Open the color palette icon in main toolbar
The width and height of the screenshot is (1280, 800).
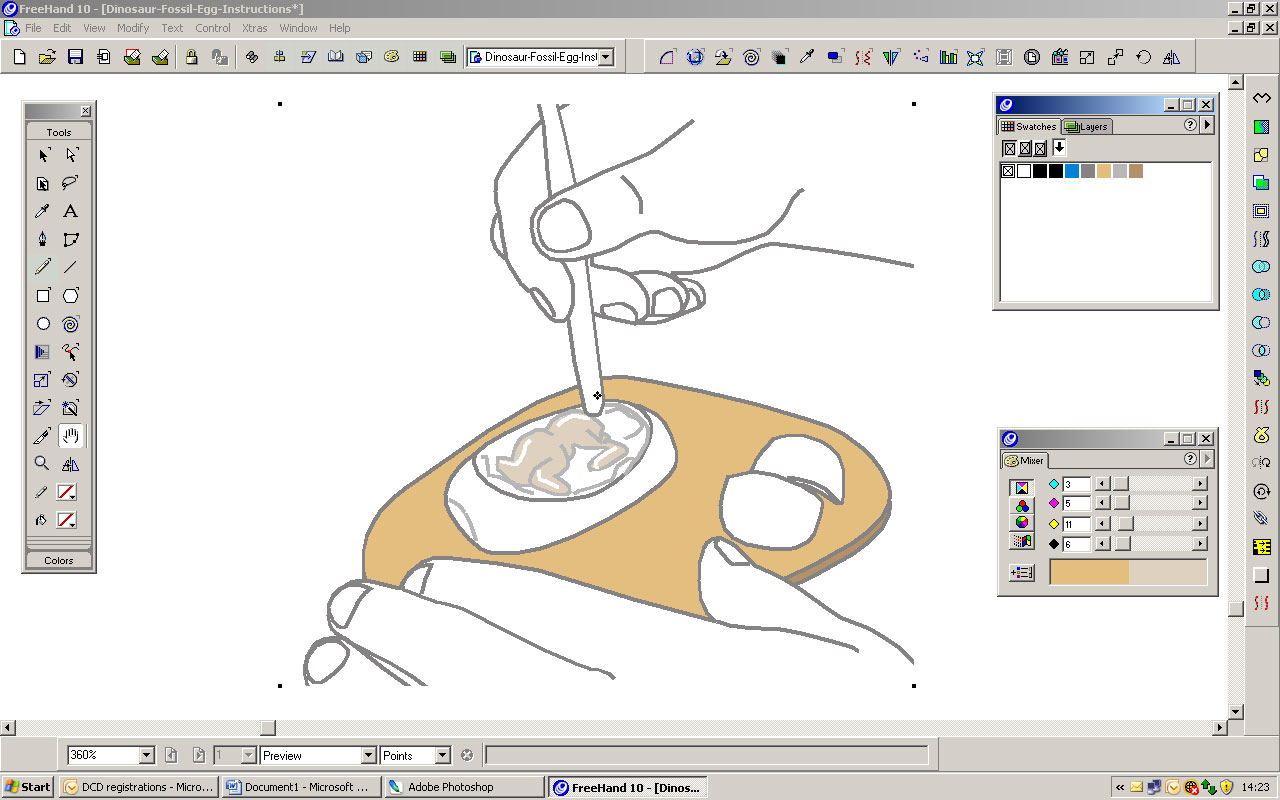pyautogui.click(x=392, y=57)
